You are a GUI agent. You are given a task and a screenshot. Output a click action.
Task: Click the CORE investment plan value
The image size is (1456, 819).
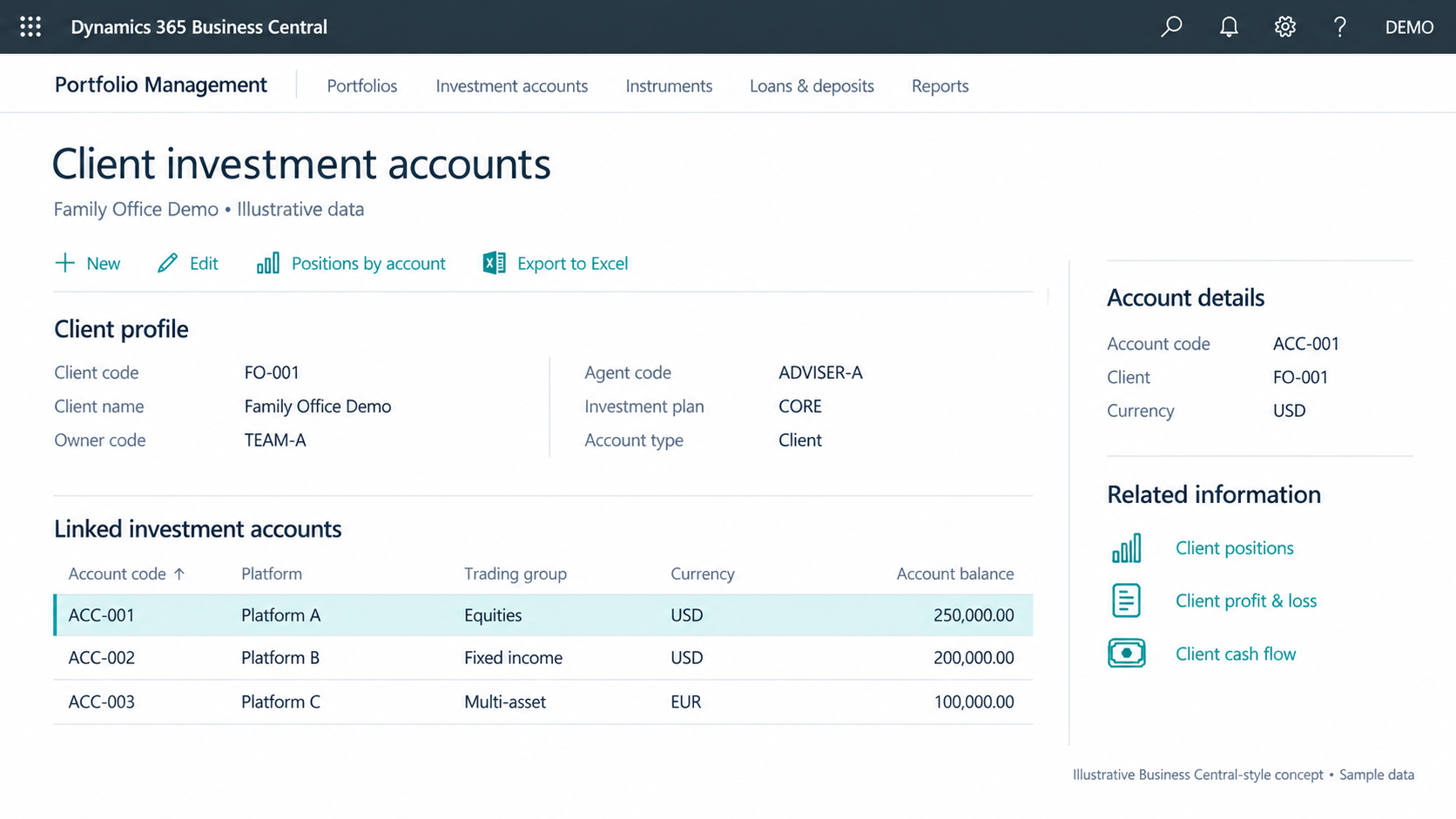pos(800,406)
